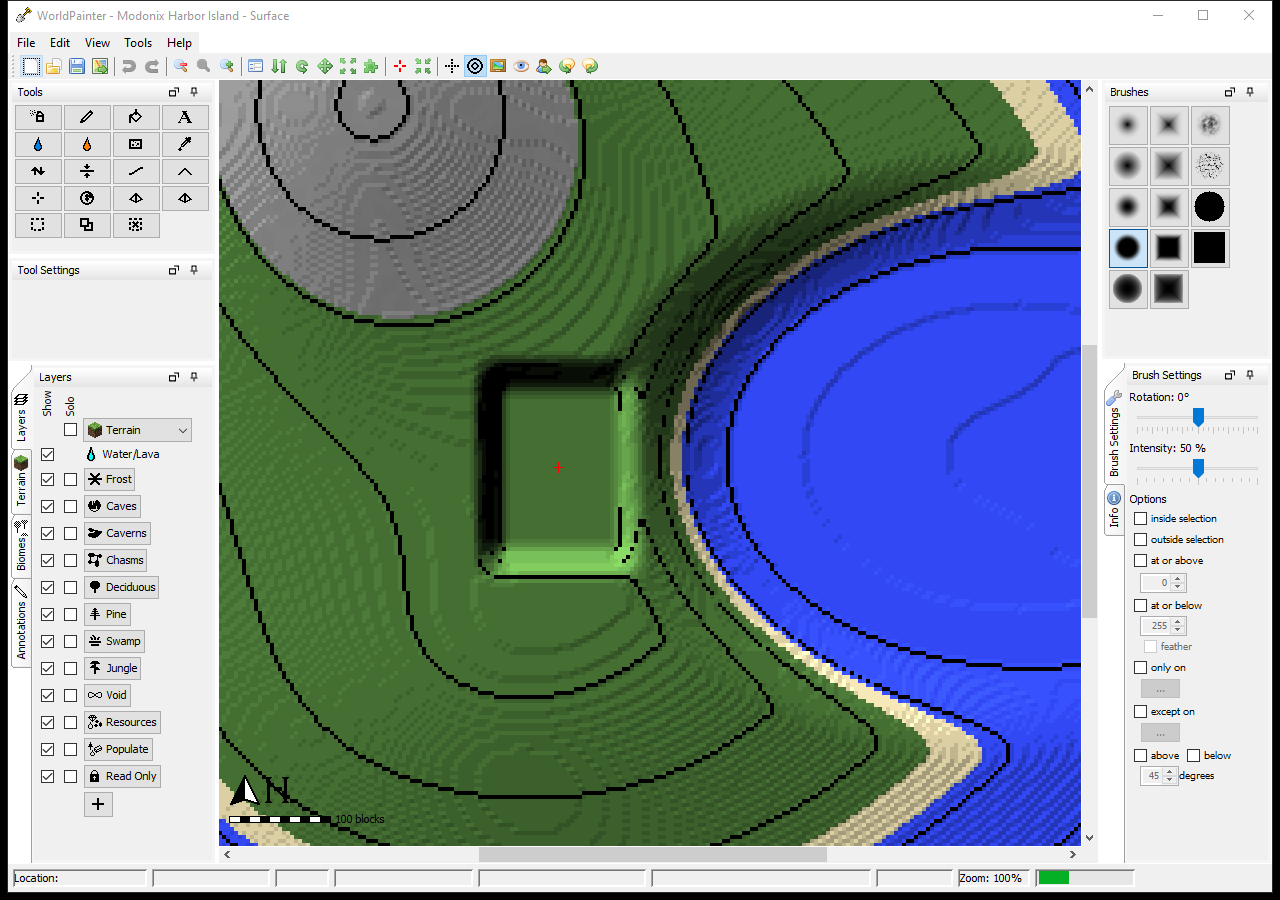The width and height of the screenshot is (1280, 900).
Task: Open an existing world via folder icon
Action: tap(54, 66)
